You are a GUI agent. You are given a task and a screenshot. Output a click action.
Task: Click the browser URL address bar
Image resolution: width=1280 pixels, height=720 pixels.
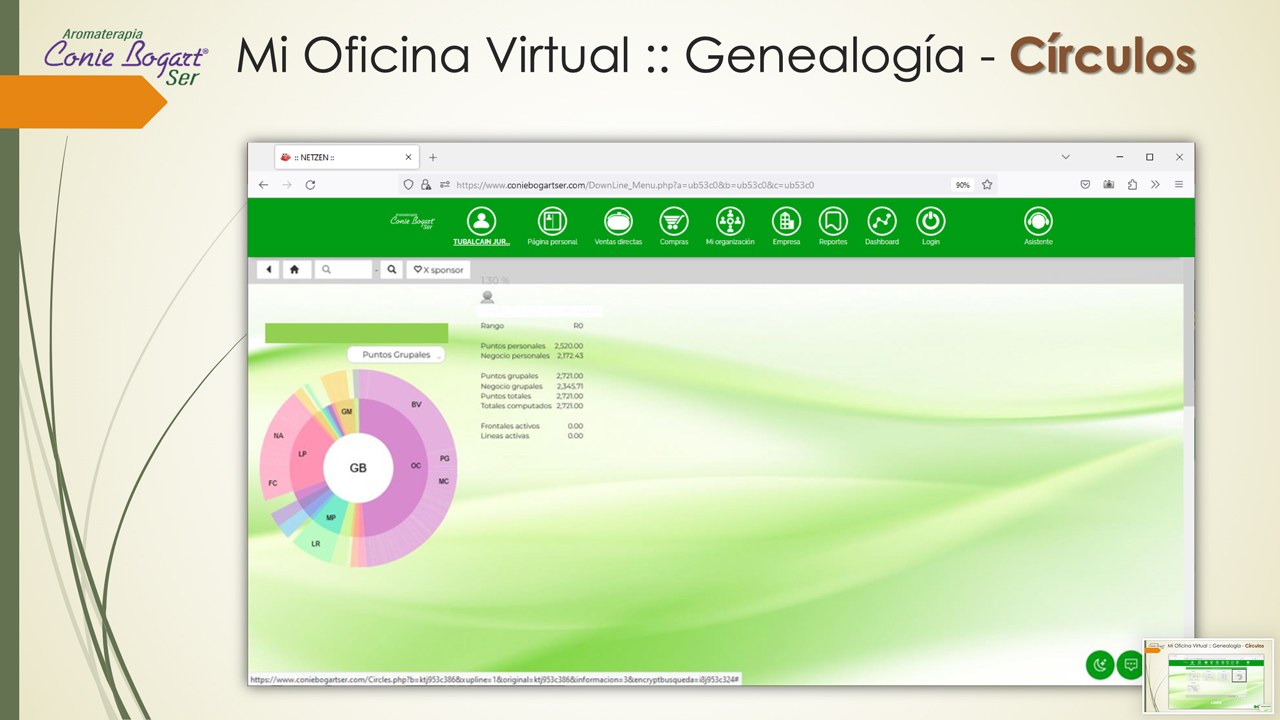click(700, 185)
